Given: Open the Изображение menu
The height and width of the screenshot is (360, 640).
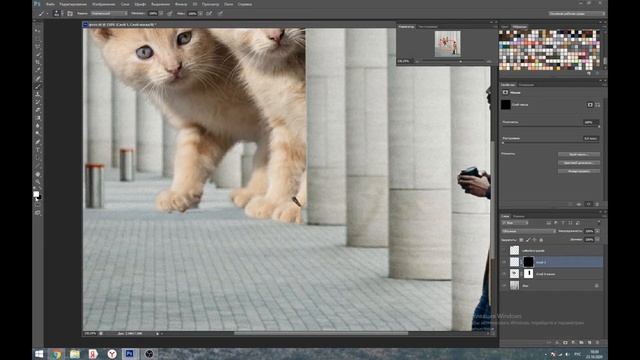Looking at the screenshot, I should click(103, 4).
